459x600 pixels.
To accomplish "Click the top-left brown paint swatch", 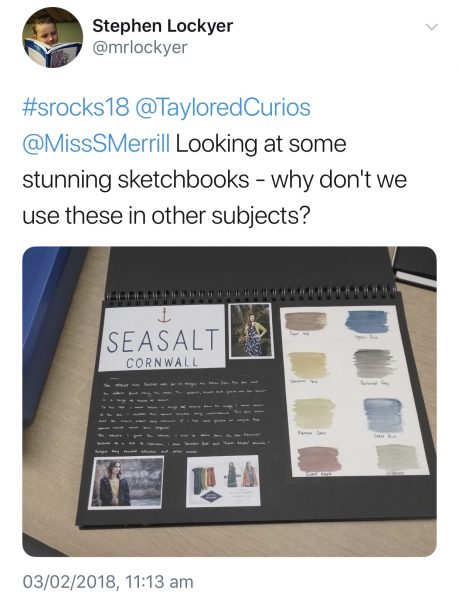I will pyautogui.click(x=306, y=321).
